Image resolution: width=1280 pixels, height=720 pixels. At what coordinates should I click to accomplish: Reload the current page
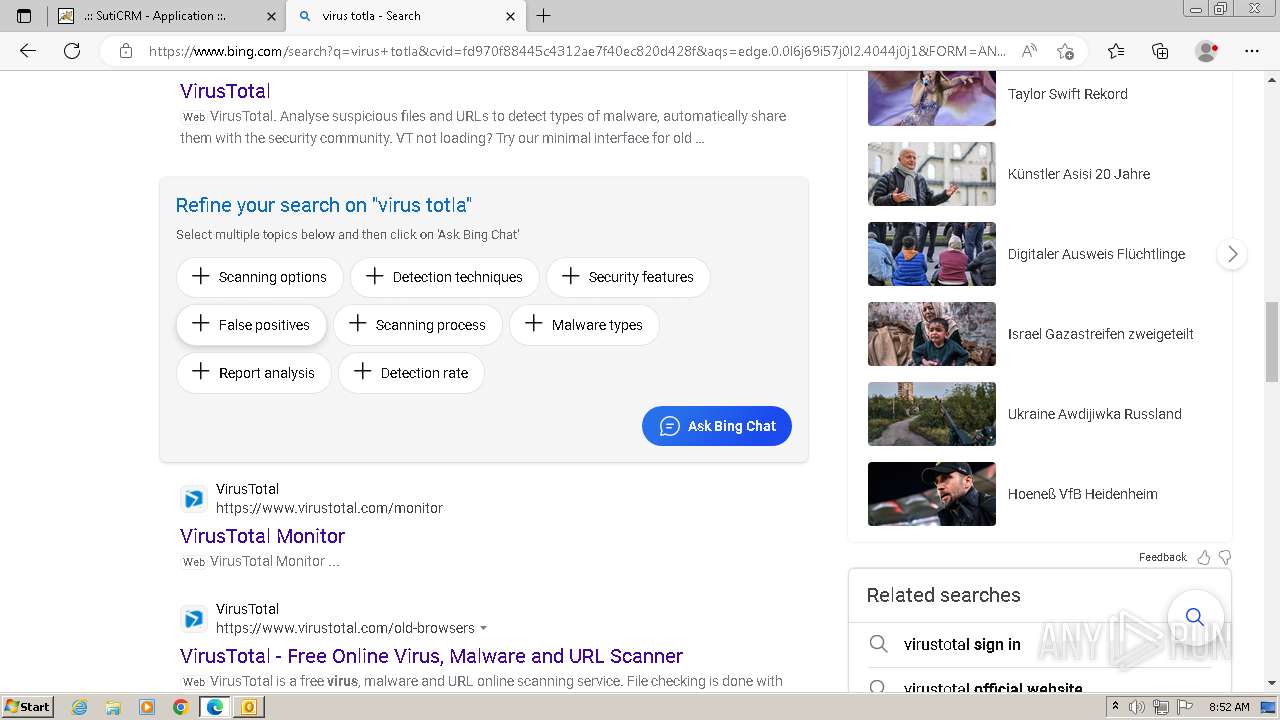click(72, 51)
